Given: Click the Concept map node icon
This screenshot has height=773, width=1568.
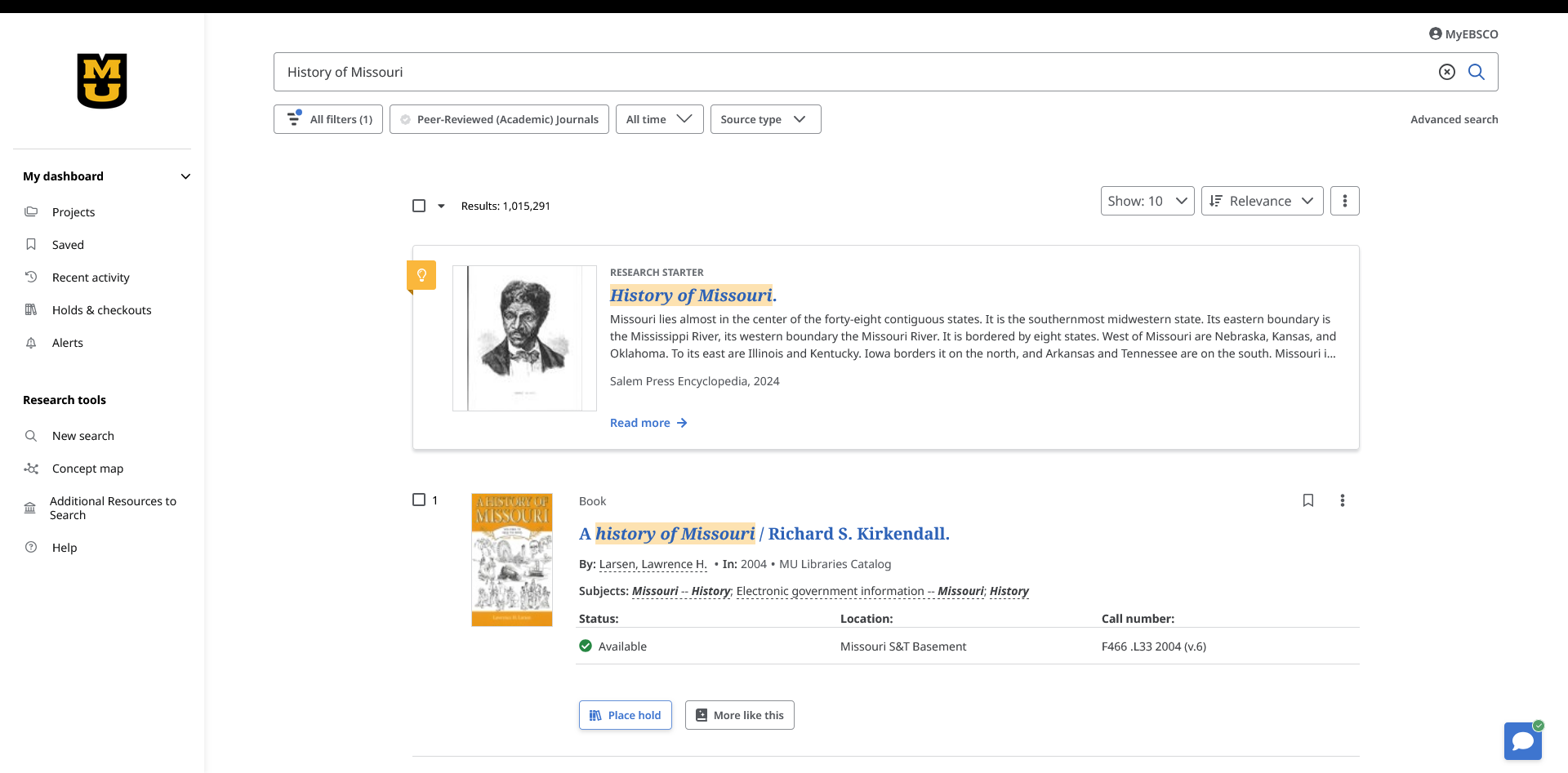Looking at the screenshot, I should 31,469.
